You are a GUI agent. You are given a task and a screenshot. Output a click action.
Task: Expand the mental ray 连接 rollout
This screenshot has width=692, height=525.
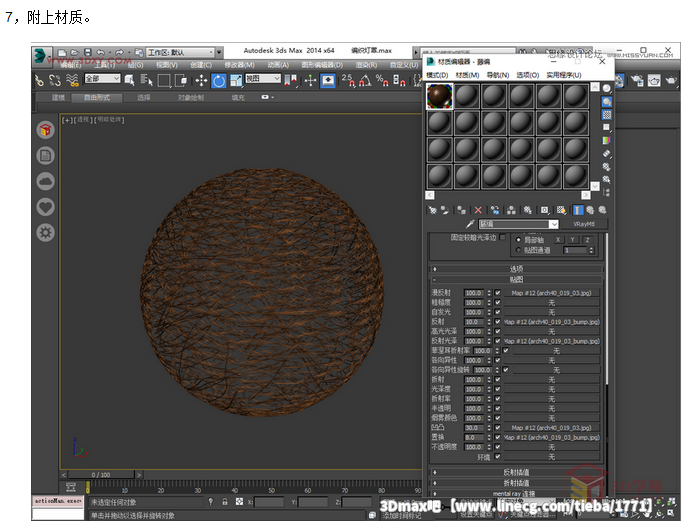point(516,494)
